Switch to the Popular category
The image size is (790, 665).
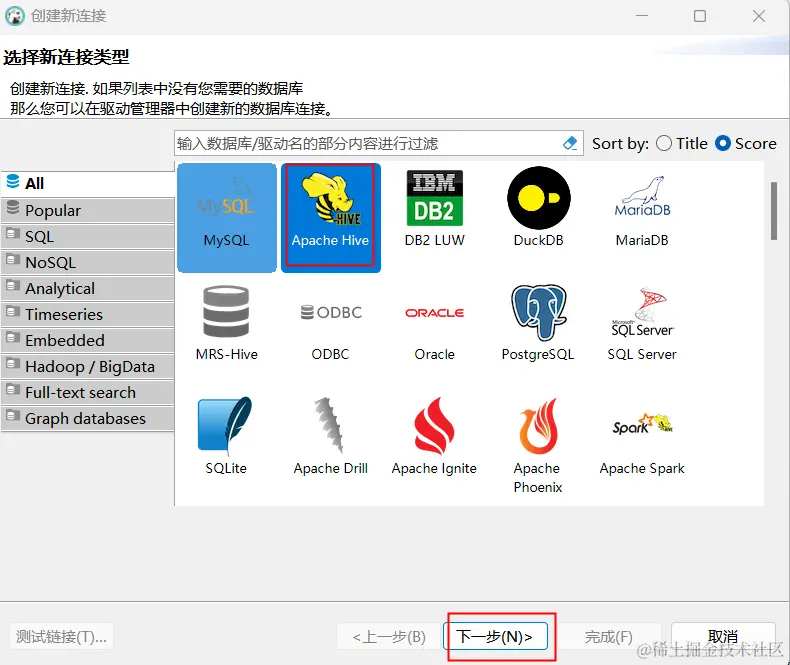[88, 210]
